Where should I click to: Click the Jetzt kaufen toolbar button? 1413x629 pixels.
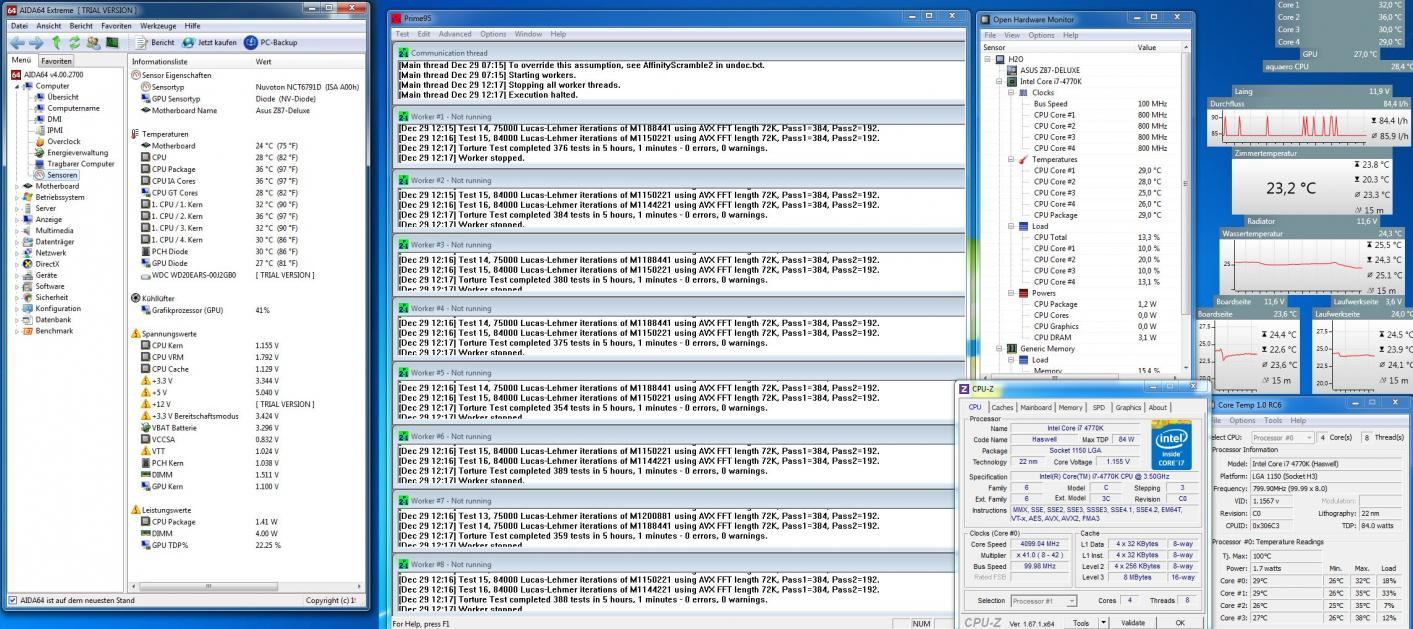[208, 43]
